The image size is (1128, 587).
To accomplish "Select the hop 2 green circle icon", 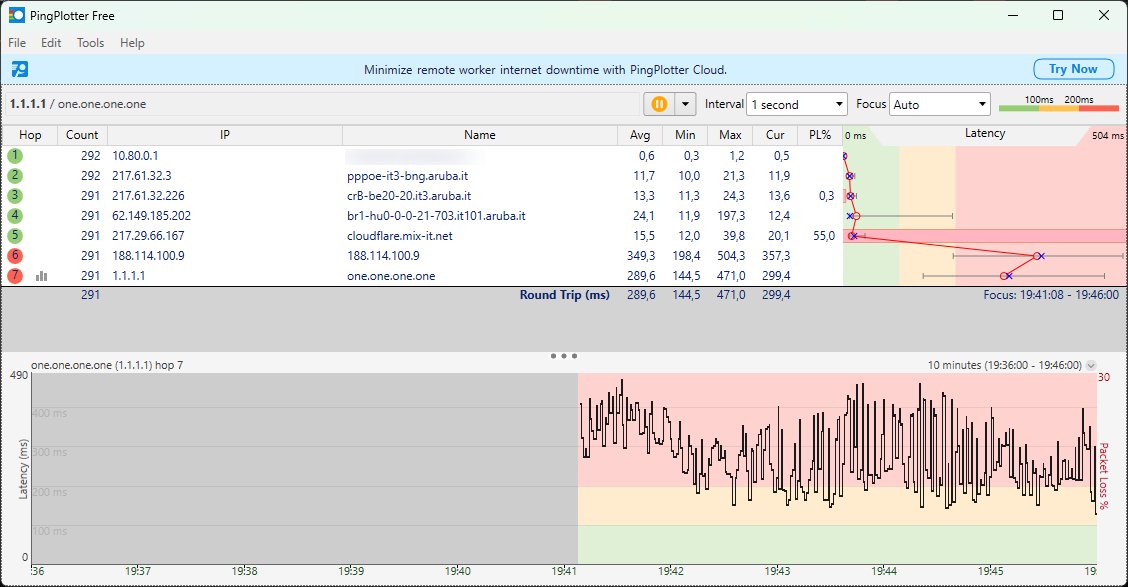I will 15,176.
